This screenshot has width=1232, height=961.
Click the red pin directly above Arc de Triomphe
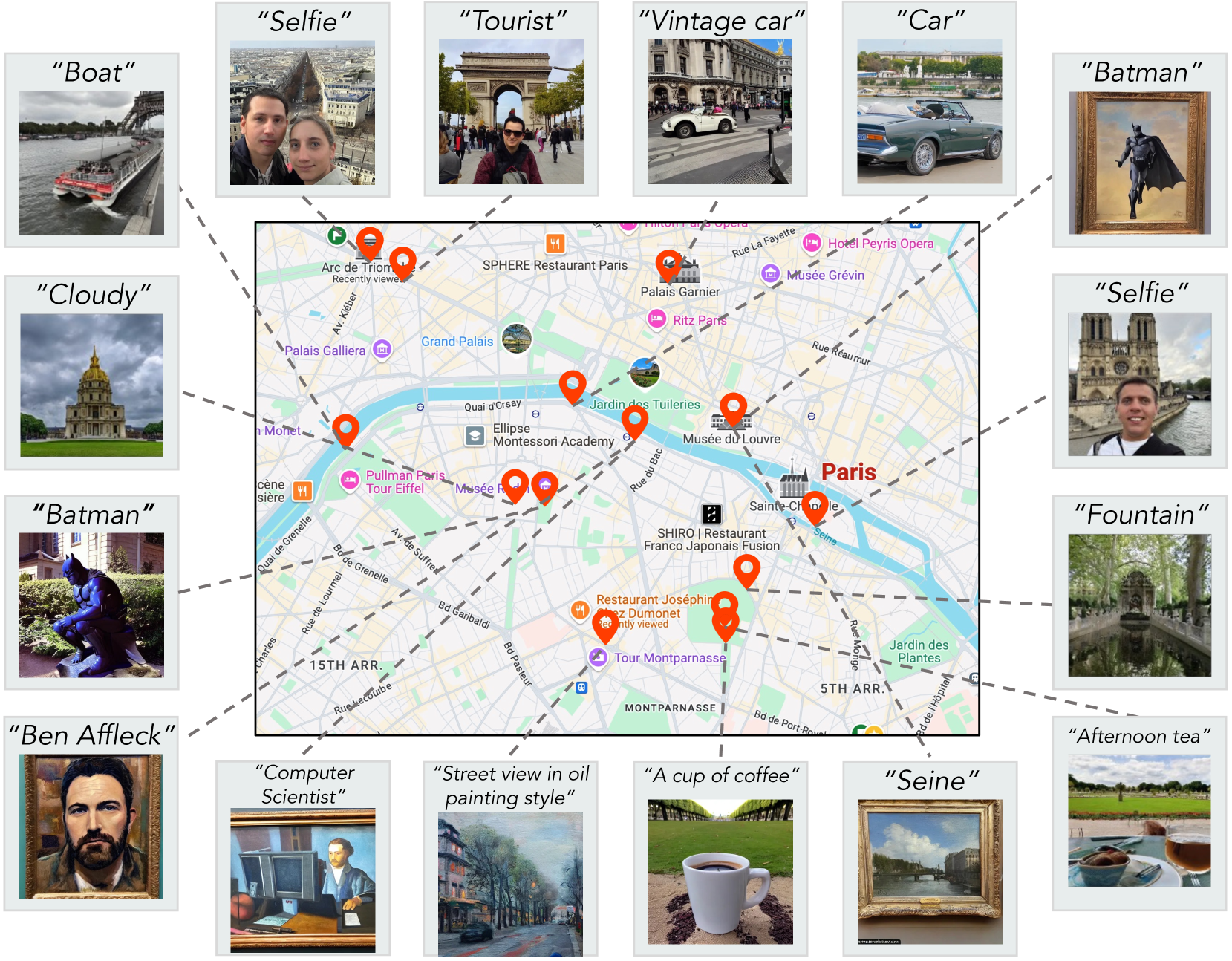pos(370,244)
